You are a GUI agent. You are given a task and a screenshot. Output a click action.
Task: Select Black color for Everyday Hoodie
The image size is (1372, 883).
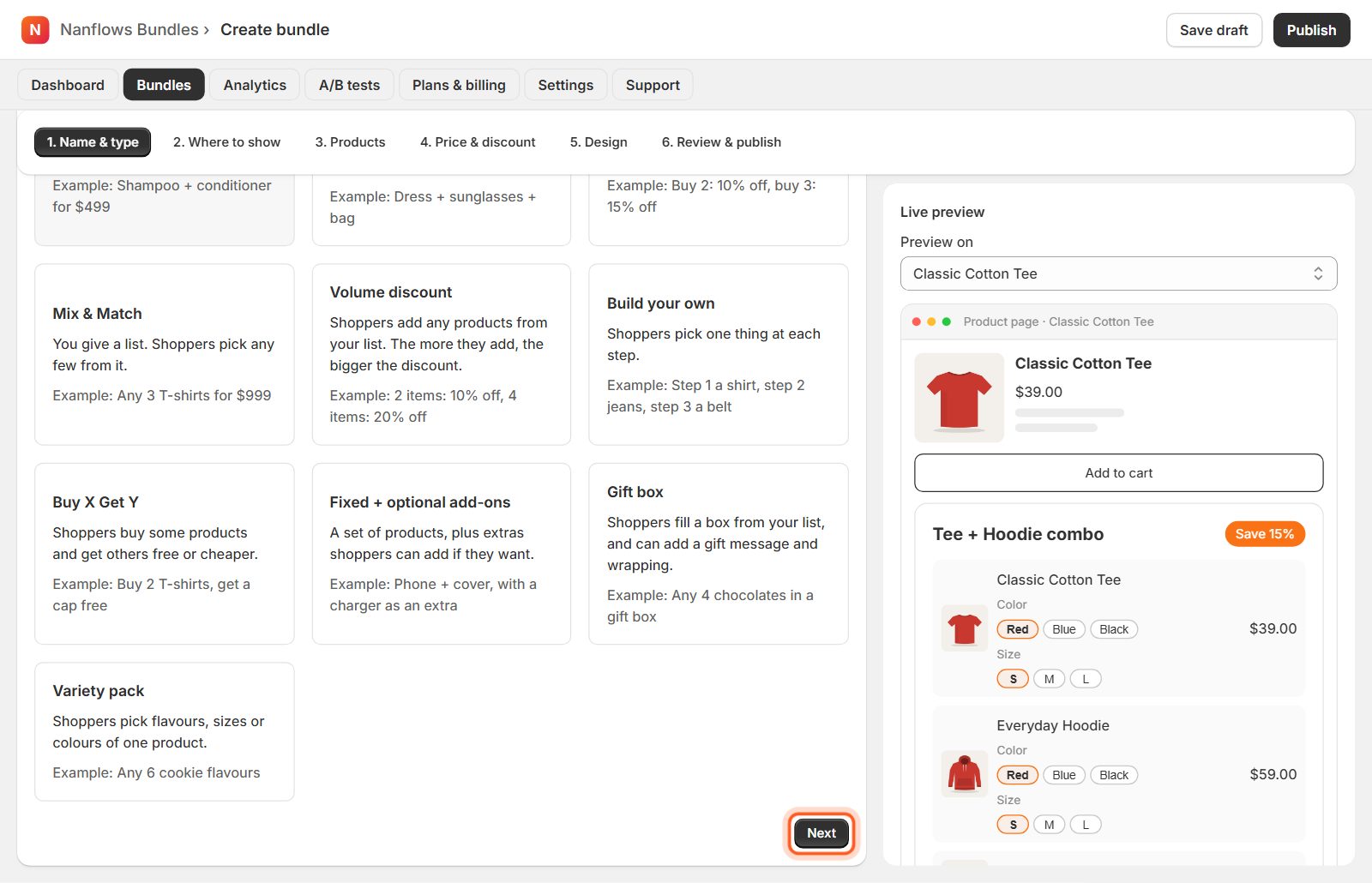click(1114, 775)
